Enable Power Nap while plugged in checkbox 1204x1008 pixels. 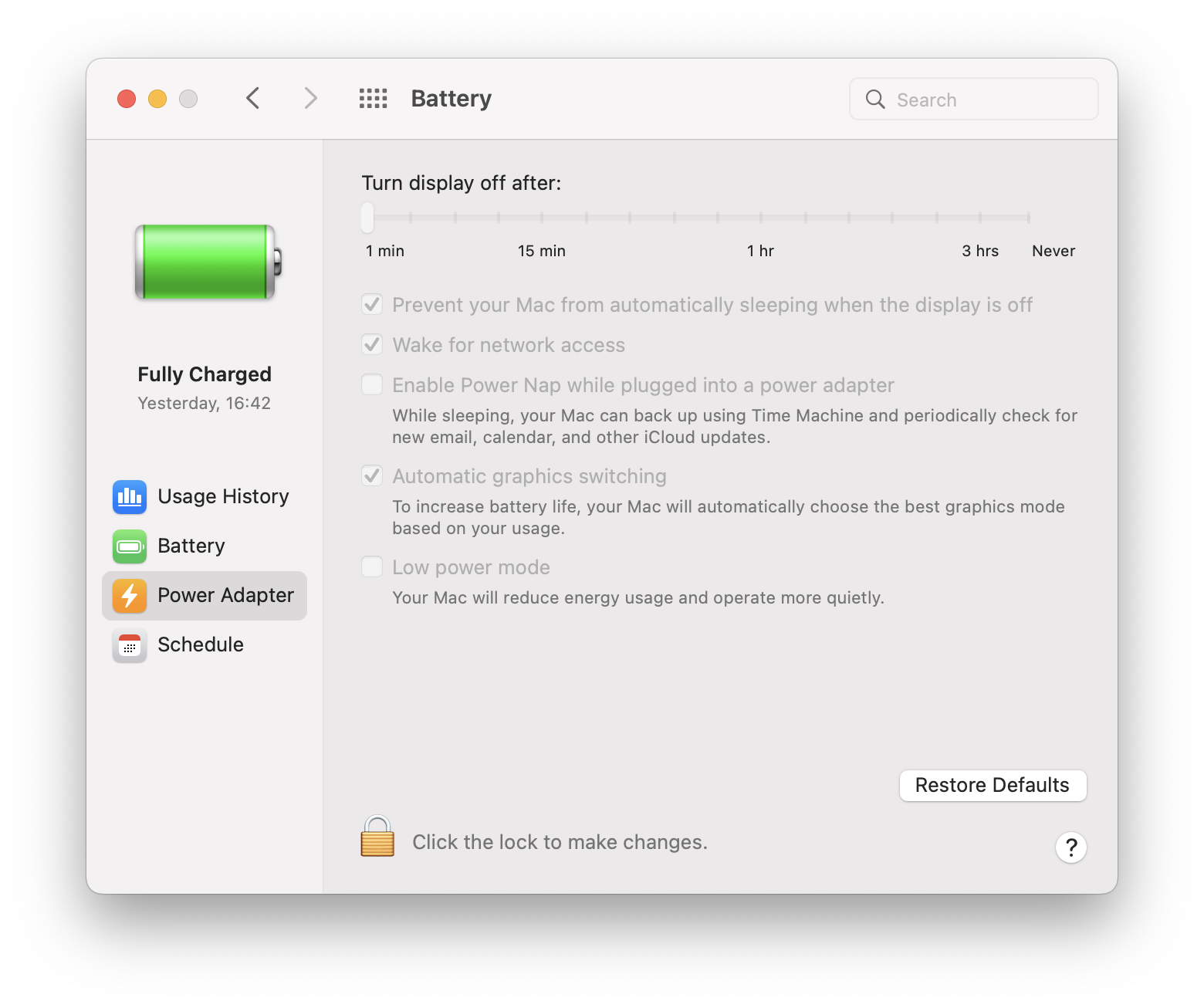tap(372, 384)
